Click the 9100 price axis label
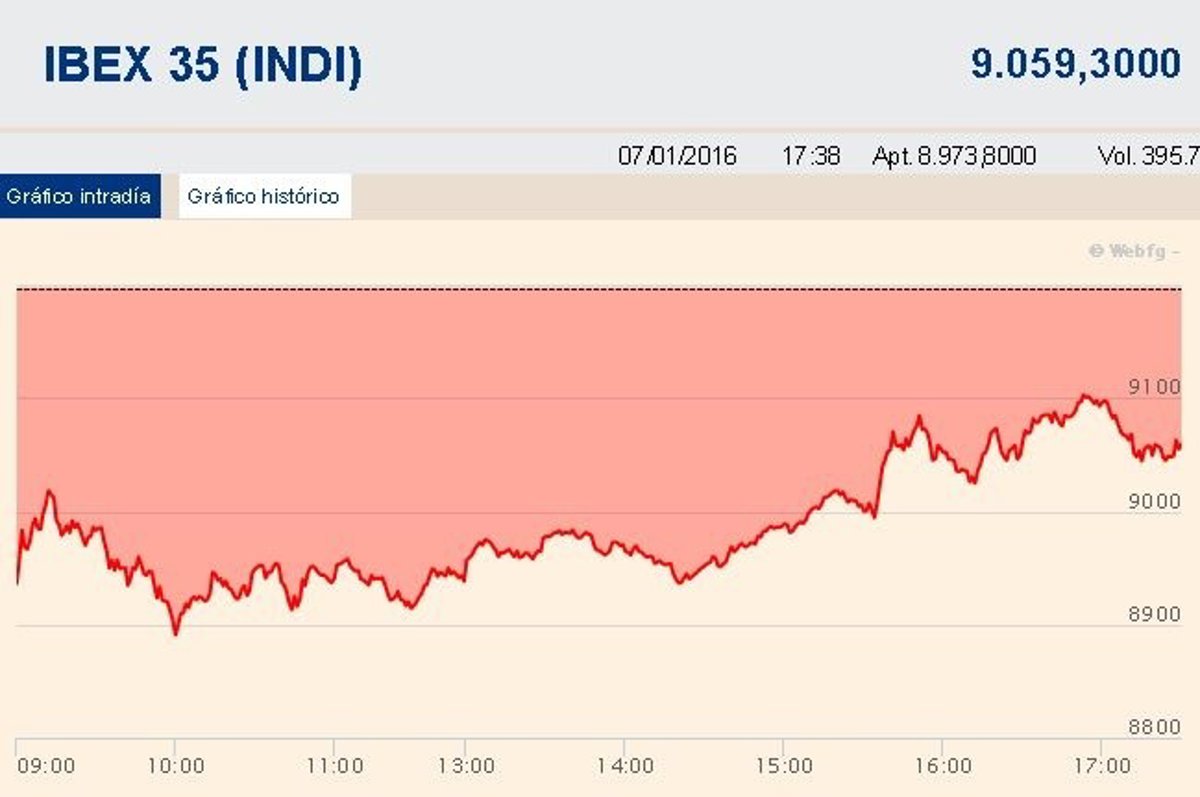Viewport: 1200px width, 797px height. tap(1153, 387)
